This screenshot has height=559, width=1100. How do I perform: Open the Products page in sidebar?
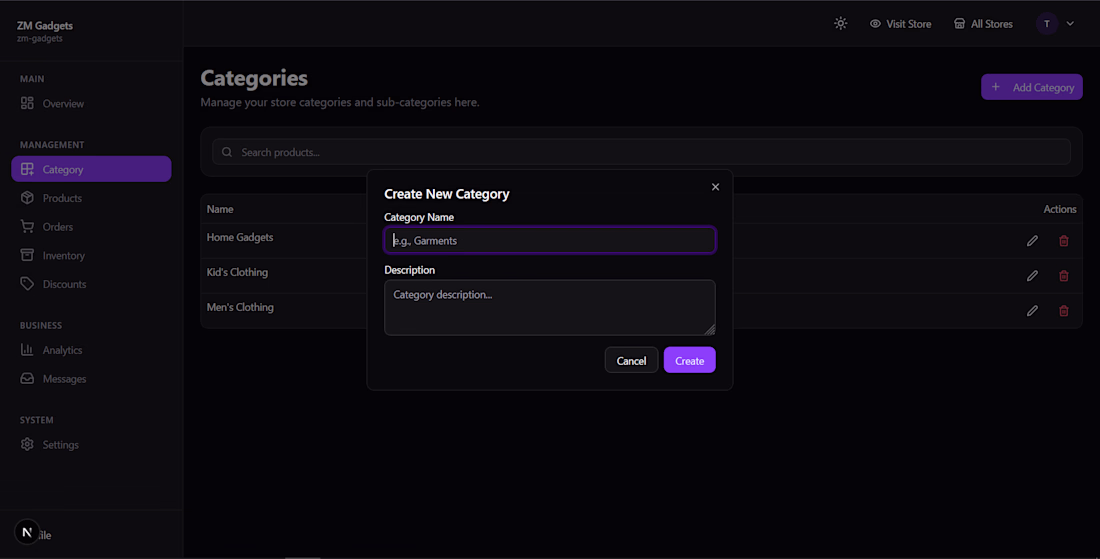tap(62, 198)
